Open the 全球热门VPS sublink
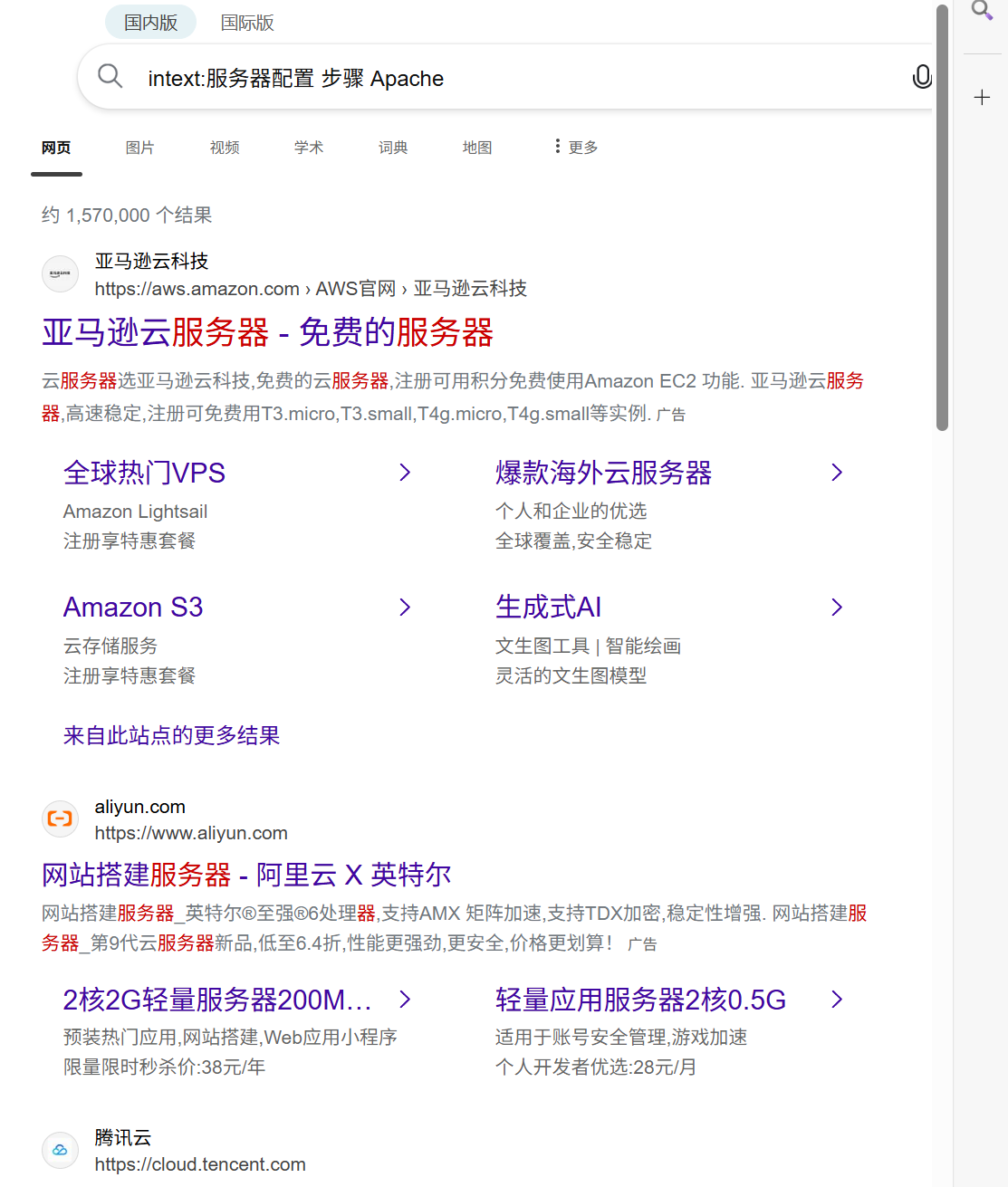Image resolution: width=1008 pixels, height=1187 pixels. click(x=144, y=473)
